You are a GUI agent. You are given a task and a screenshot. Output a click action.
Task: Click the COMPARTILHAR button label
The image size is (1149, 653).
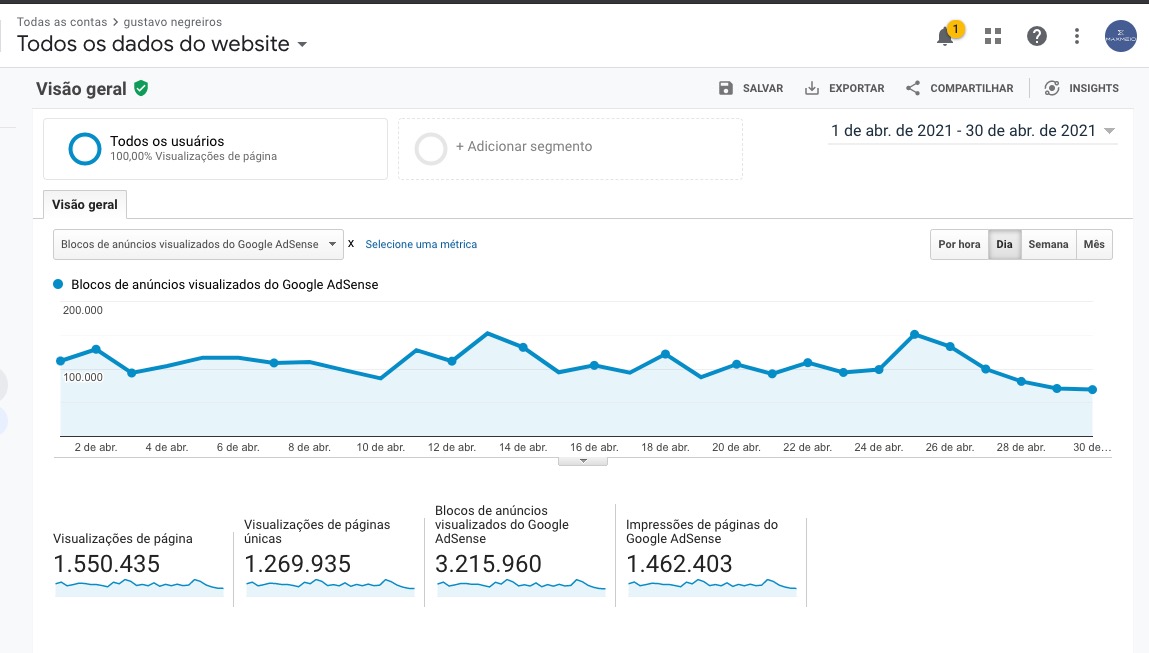pos(972,88)
